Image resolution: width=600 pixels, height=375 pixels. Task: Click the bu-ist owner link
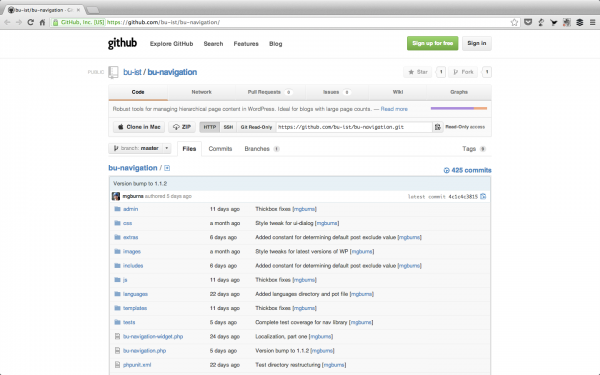pos(132,72)
